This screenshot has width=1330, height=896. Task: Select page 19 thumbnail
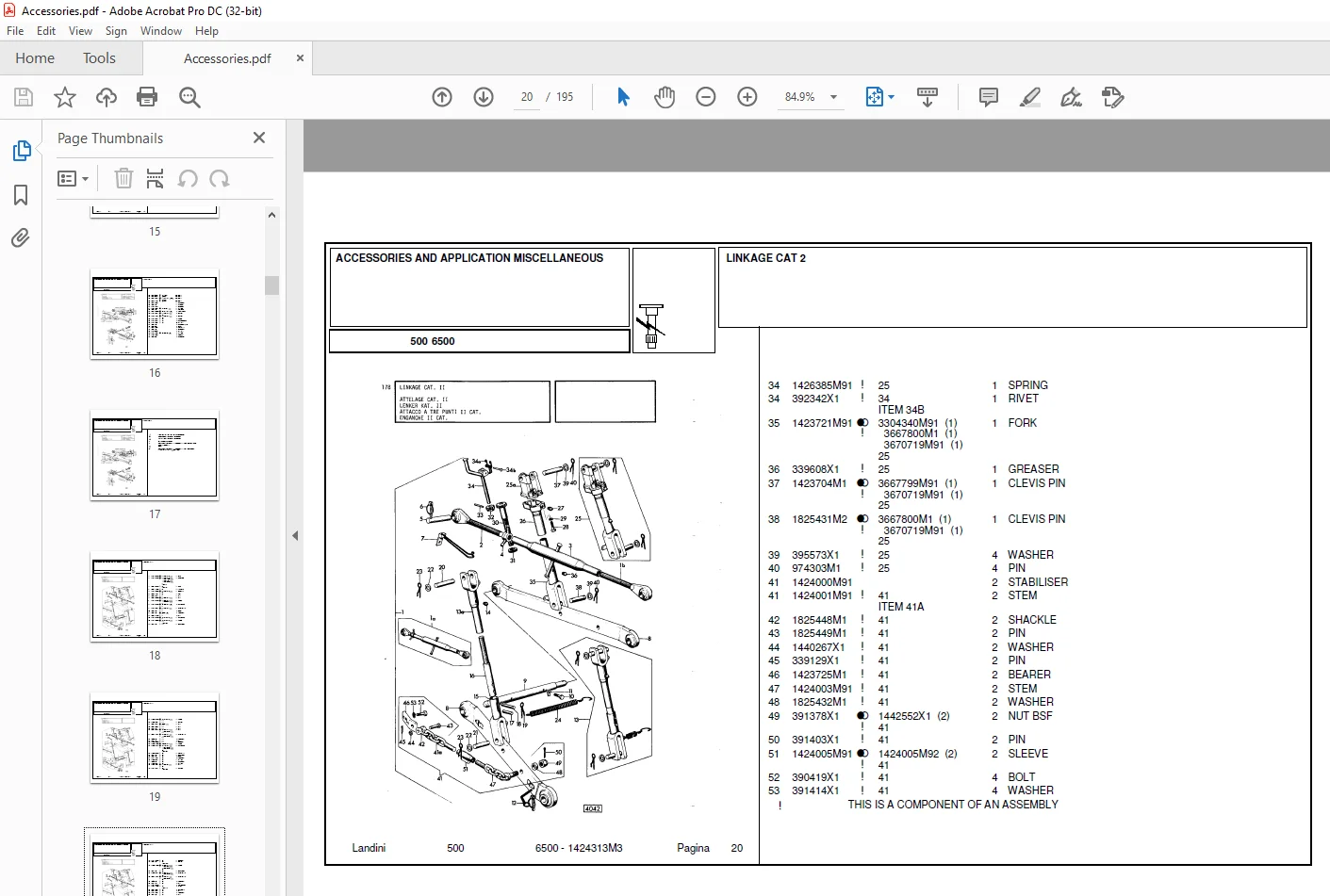pos(155,738)
